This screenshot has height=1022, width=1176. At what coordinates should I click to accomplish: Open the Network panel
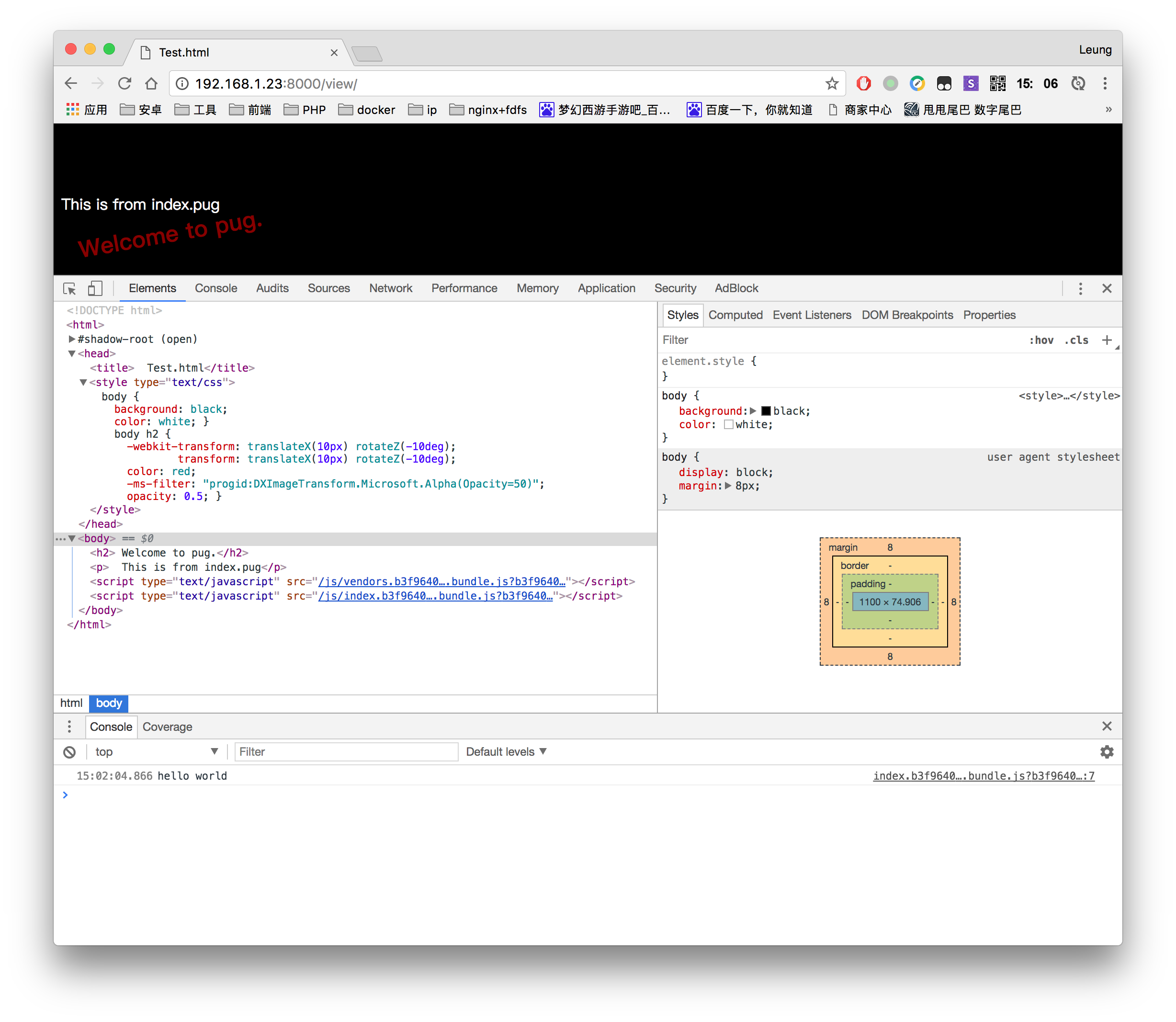point(390,288)
